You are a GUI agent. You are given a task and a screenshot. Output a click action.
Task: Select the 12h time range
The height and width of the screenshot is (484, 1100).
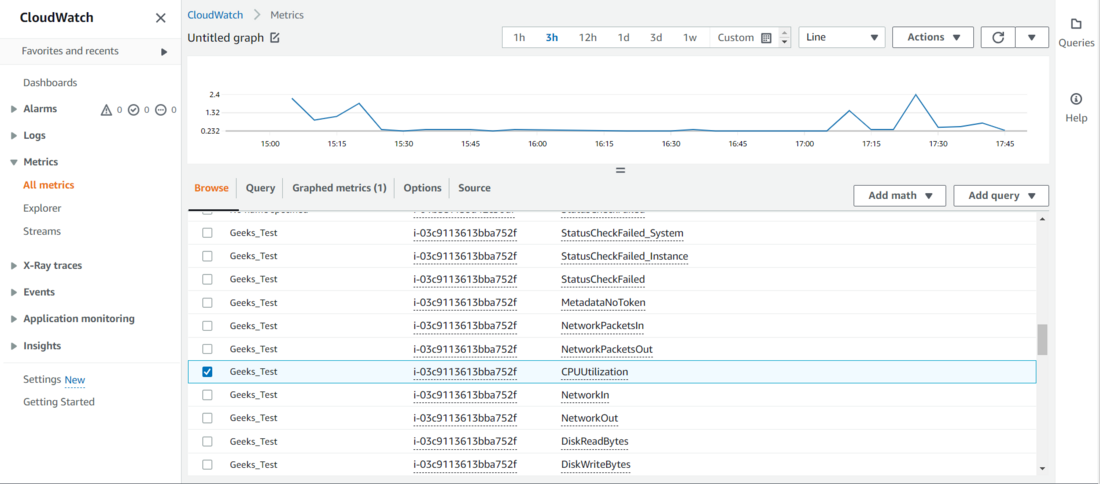tap(588, 38)
